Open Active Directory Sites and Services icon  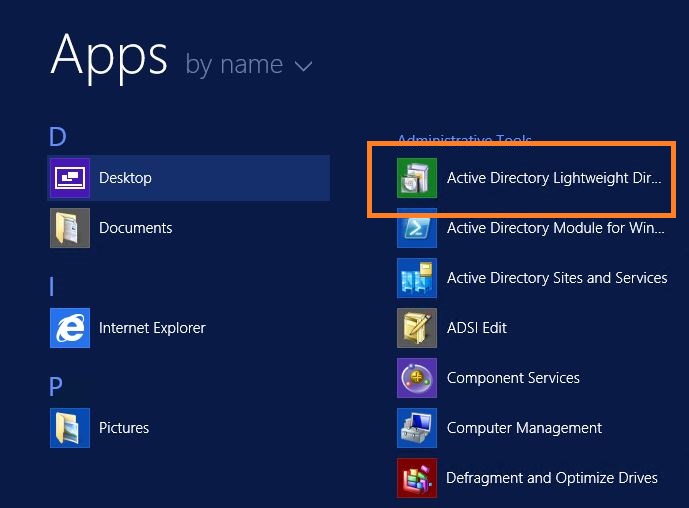[417, 278]
